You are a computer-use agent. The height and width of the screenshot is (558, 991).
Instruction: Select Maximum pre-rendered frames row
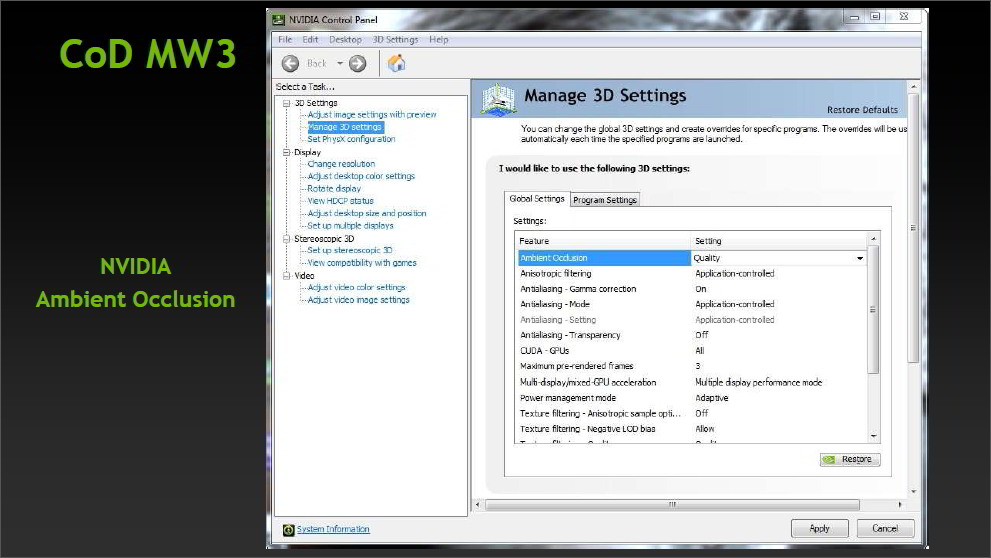click(x=692, y=366)
